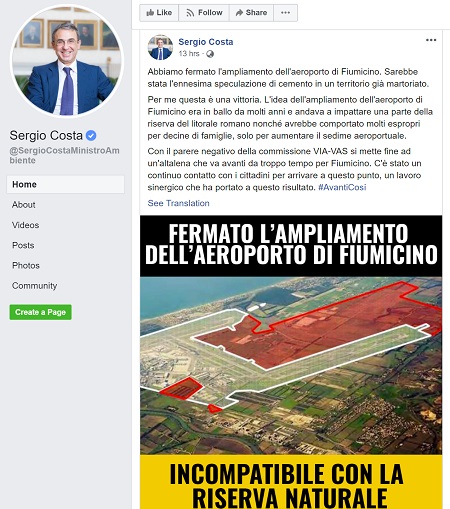Click the blue verified badge
The width and height of the screenshot is (450, 509).
pos(91,136)
